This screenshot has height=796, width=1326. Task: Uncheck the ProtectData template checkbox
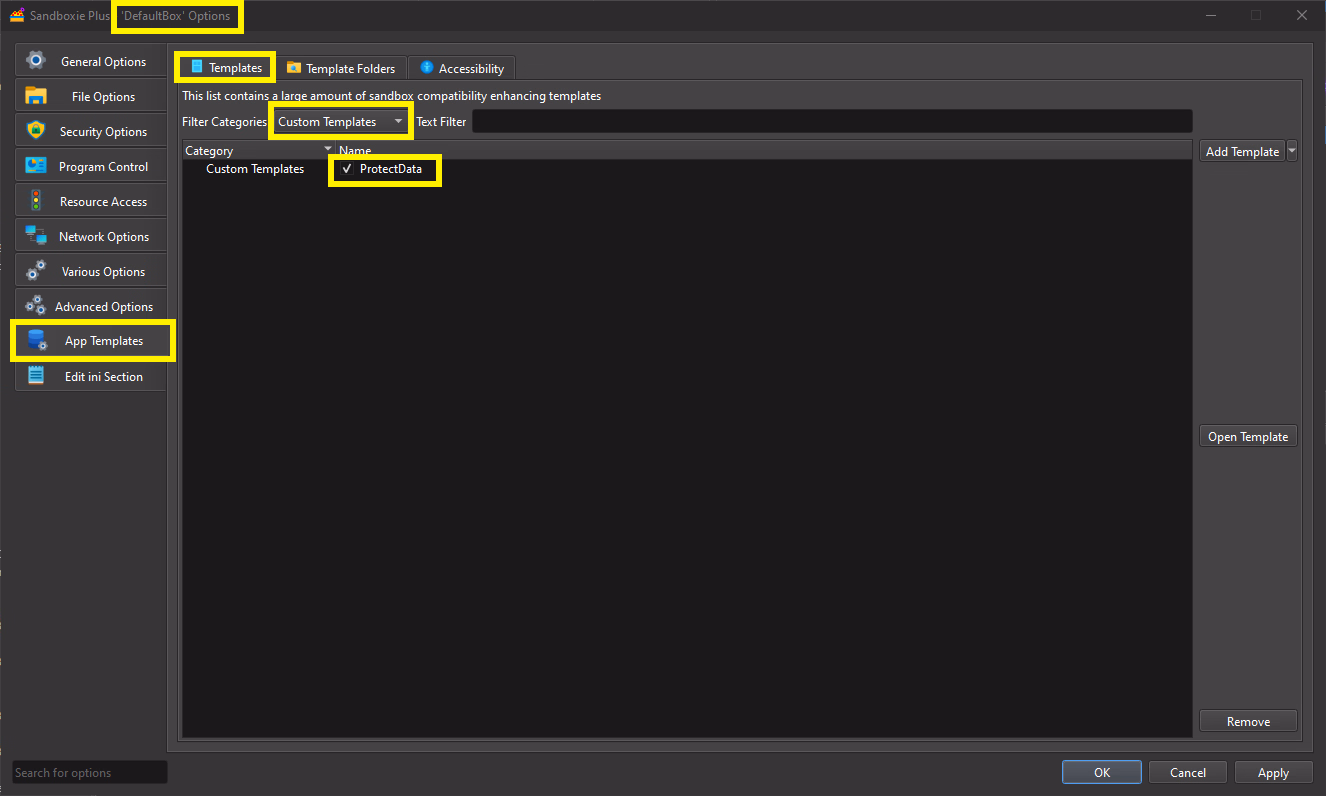(x=347, y=169)
